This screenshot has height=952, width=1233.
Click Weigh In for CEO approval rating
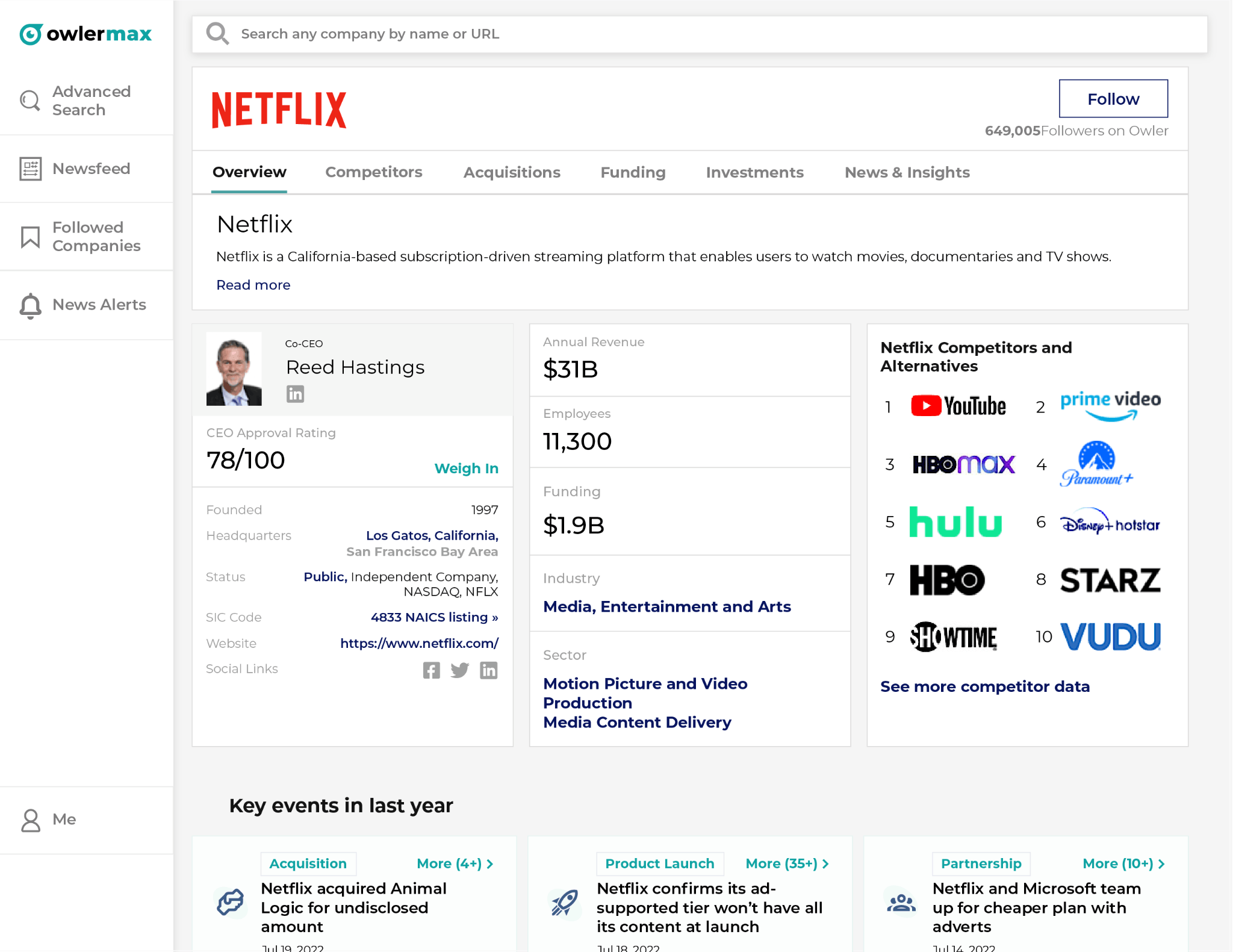tap(466, 468)
